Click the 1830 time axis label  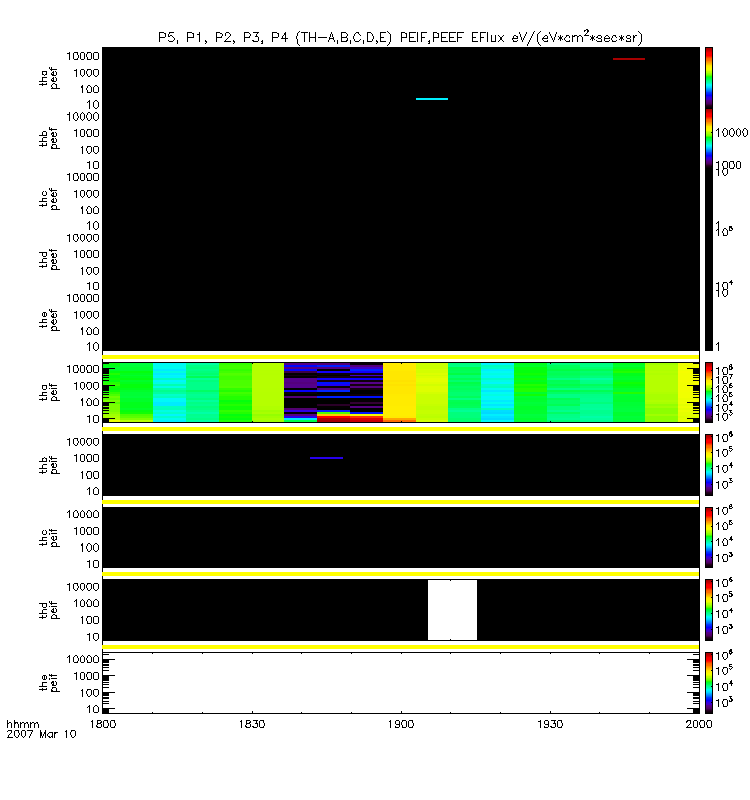pos(252,722)
